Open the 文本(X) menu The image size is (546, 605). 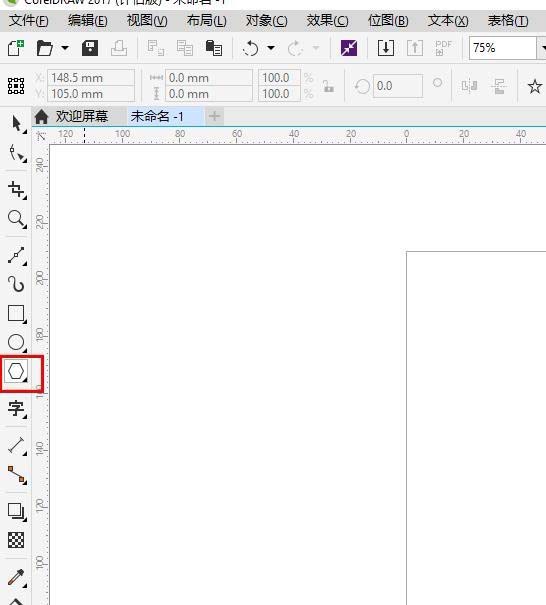(448, 20)
